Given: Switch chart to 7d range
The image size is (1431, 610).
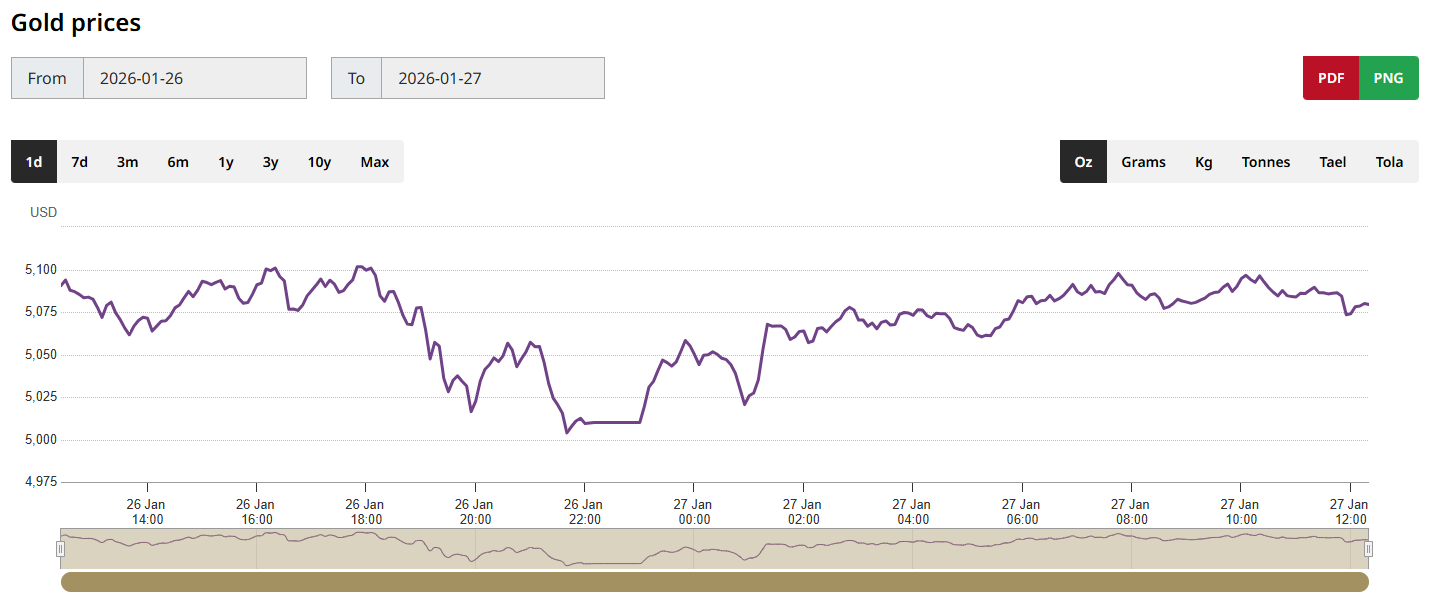Looking at the screenshot, I should [80, 162].
